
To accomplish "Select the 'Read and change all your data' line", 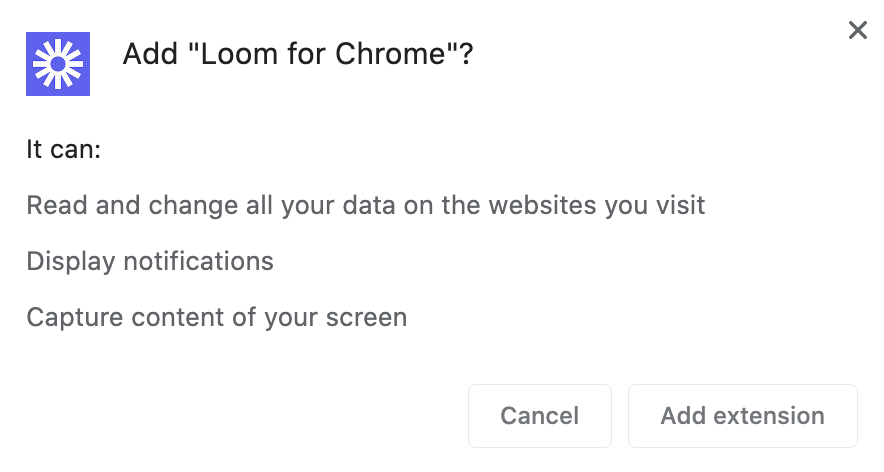I will pyautogui.click(x=365, y=206).
